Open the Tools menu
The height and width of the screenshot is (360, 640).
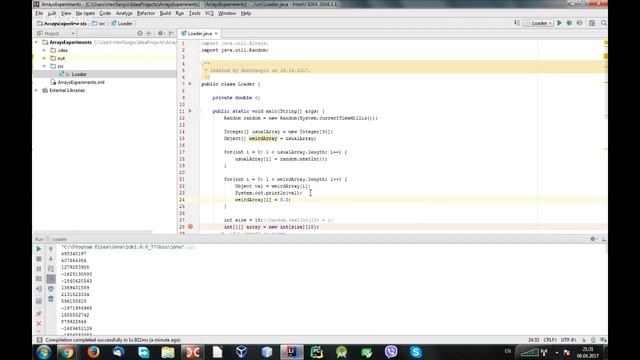[195, 13]
